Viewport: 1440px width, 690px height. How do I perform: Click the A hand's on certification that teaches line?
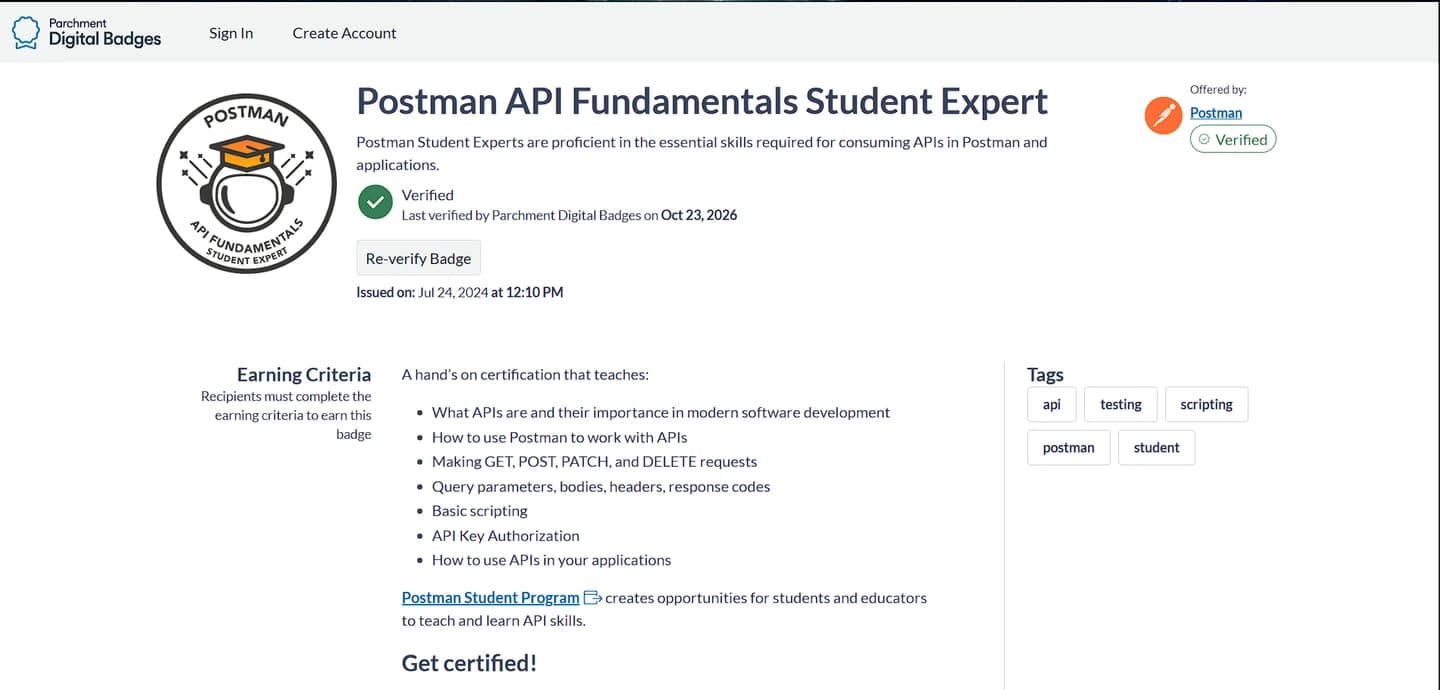(525, 375)
